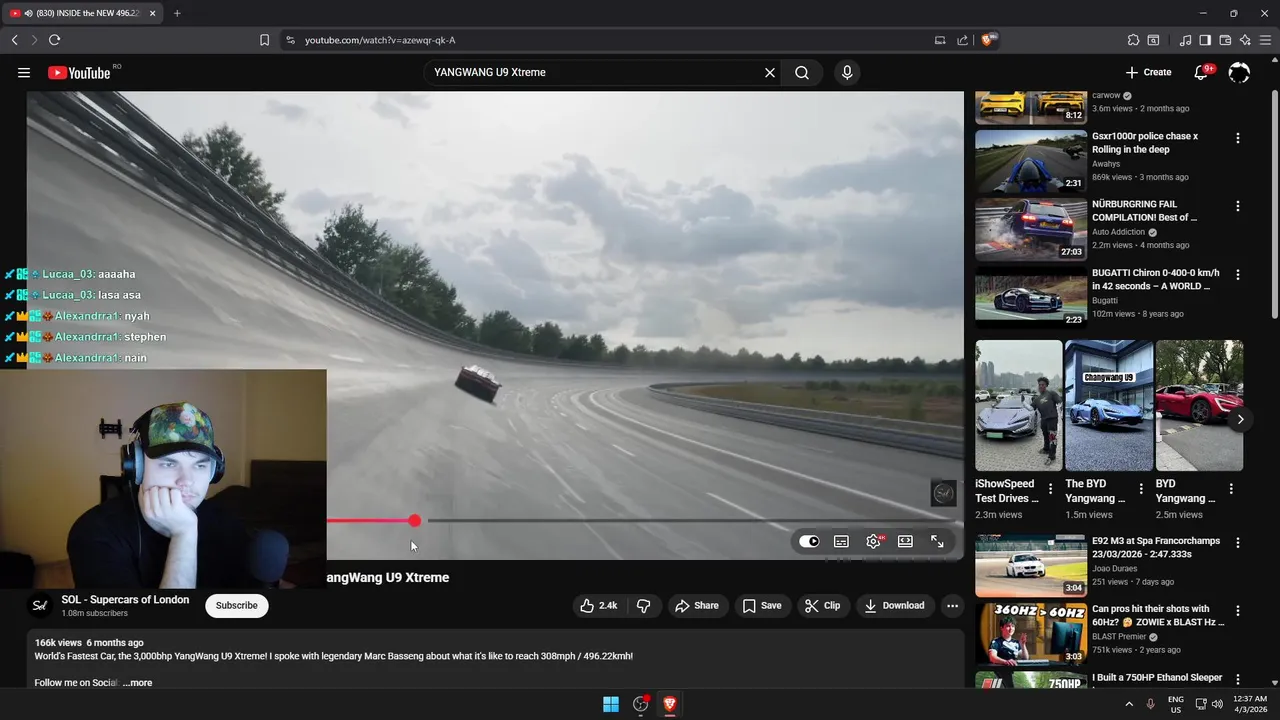Expand the description with ...more
Image resolution: width=1280 pixels, height=720 pixels.
click(x=138, y=683)
